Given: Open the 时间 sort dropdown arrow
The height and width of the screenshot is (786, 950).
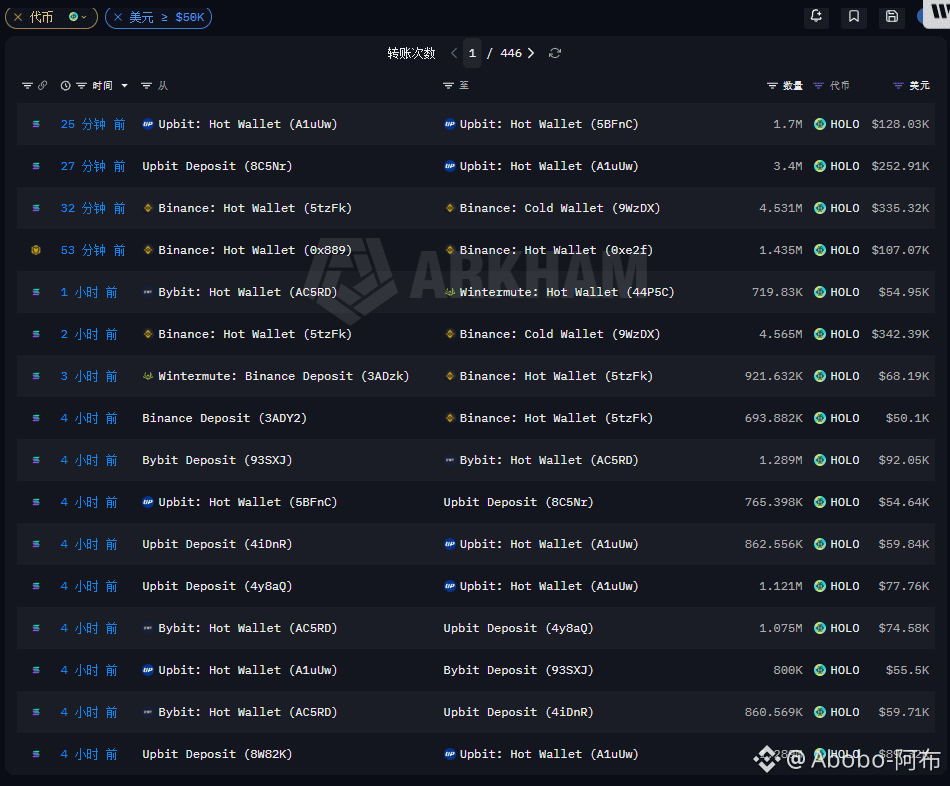Looking at the screenshot, I should tap(124, 85).
